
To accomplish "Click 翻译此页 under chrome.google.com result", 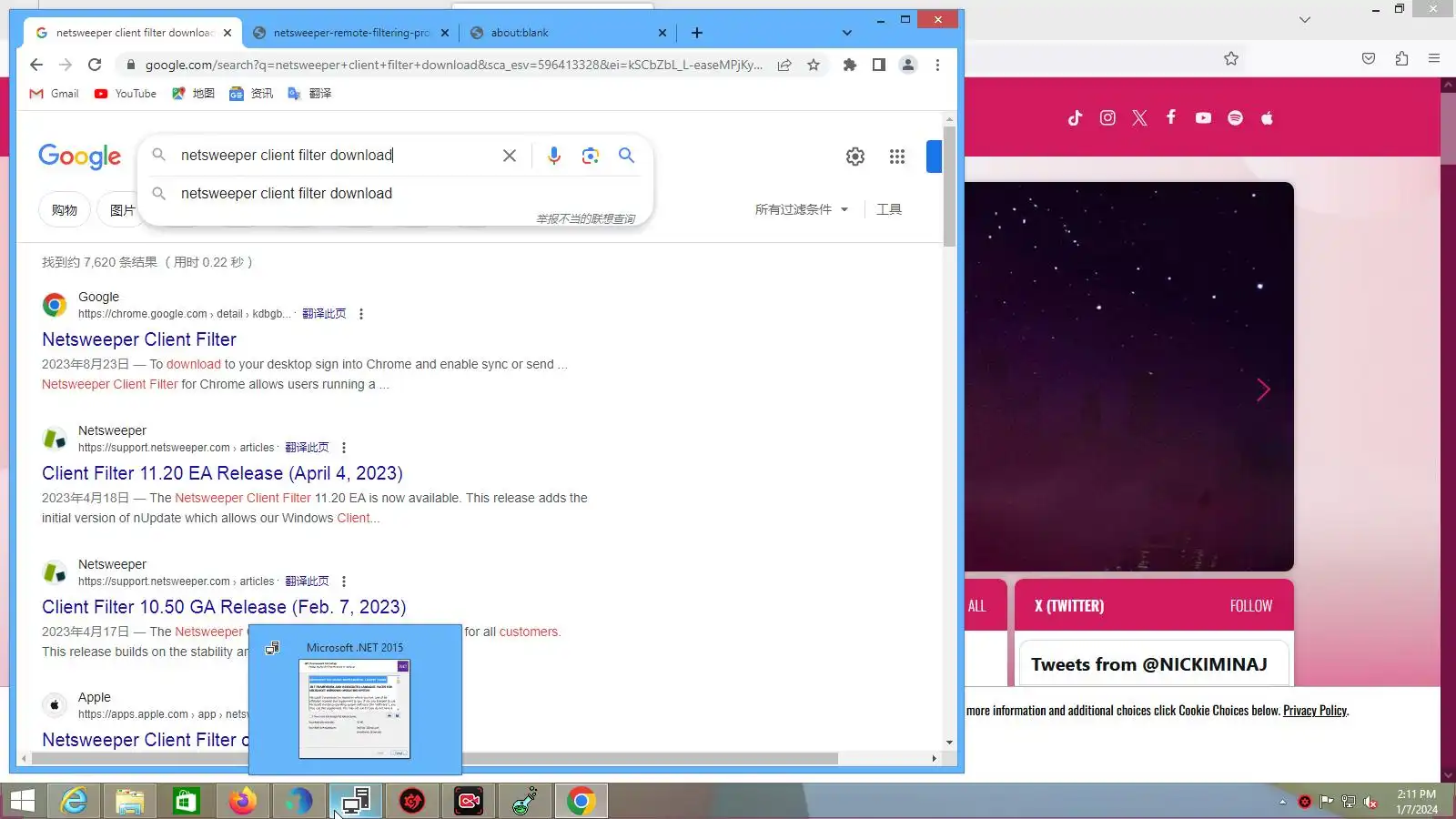I will coord(324,314).
